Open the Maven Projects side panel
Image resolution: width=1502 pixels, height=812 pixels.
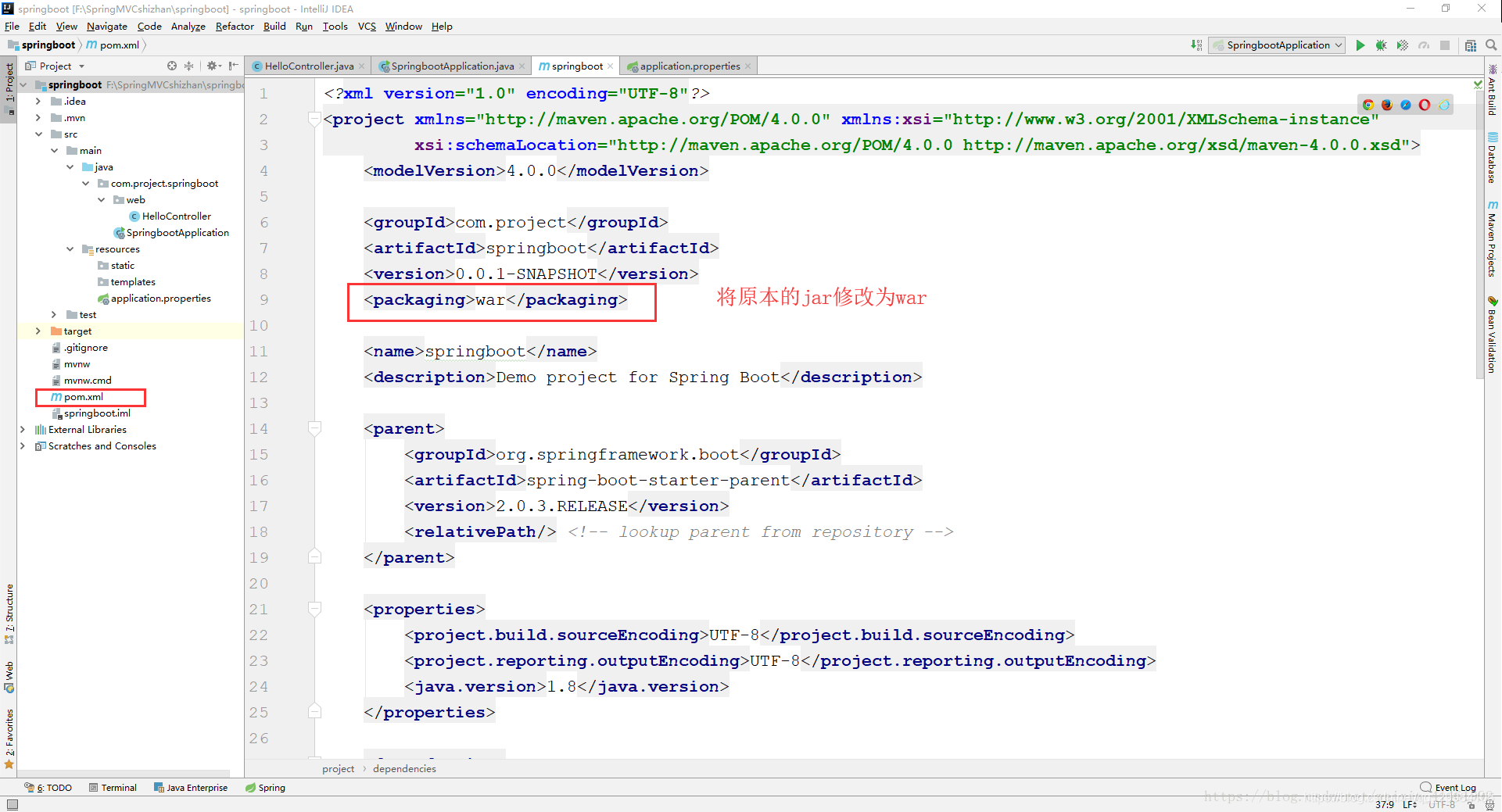[1493, 239]
